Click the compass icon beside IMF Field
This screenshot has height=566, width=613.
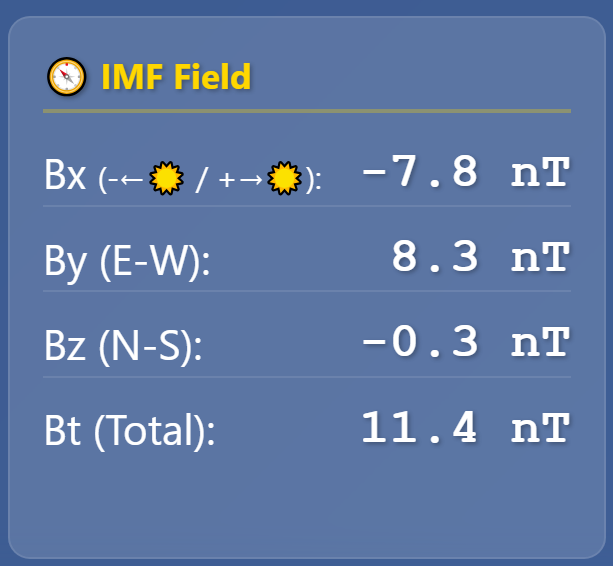point(66,77)
